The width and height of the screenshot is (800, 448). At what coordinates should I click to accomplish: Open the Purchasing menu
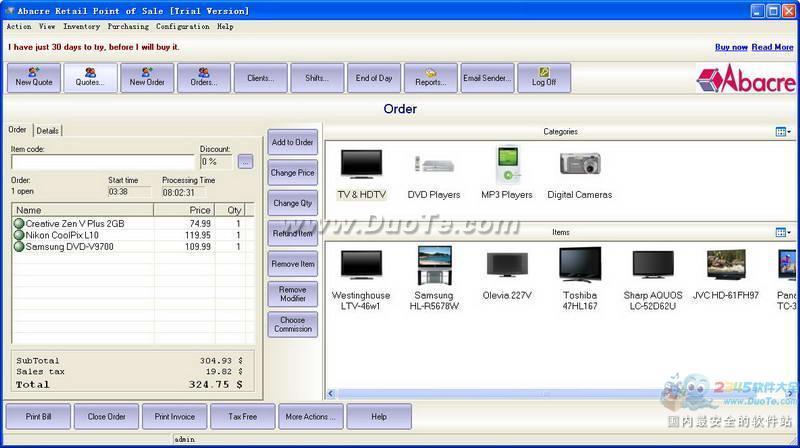pyautogui.click(x=128, y=26)
